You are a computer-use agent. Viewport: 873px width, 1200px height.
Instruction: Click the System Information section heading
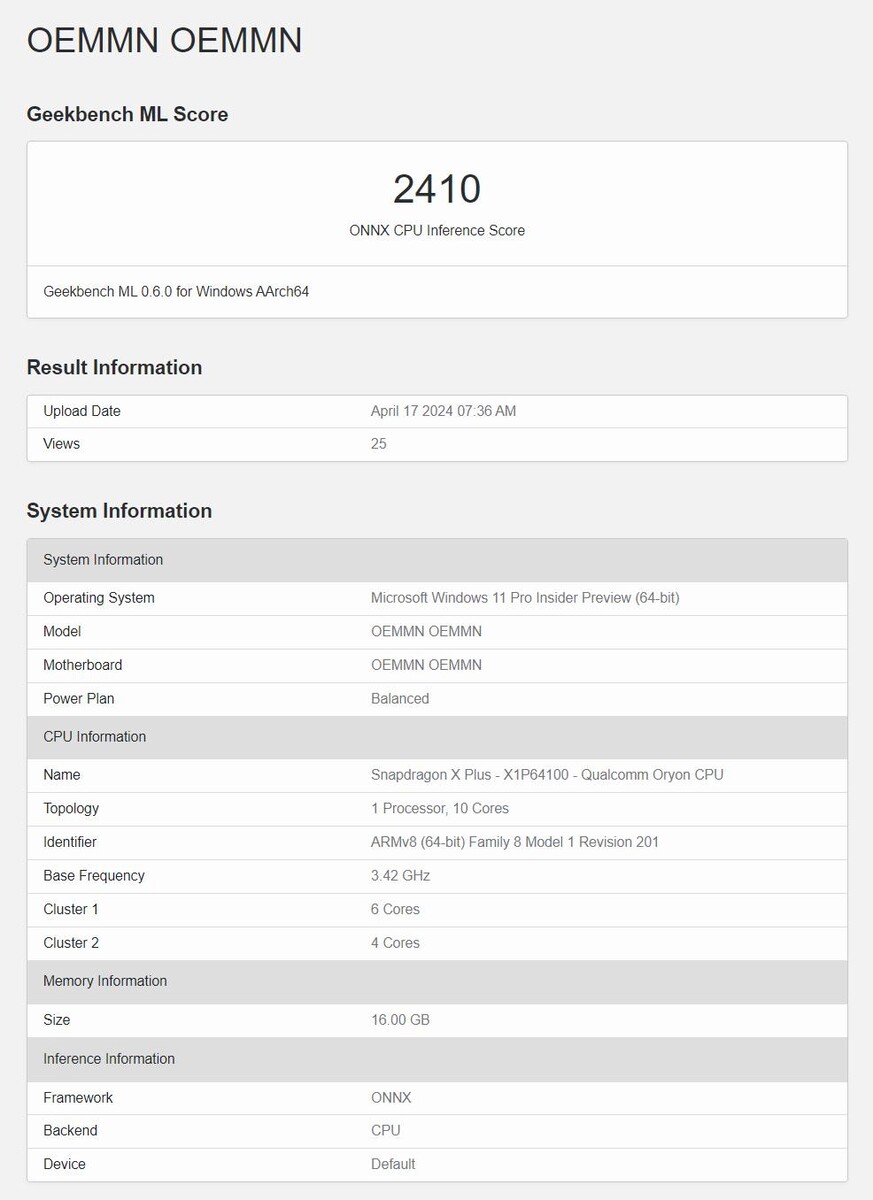[x=119, y=511]
